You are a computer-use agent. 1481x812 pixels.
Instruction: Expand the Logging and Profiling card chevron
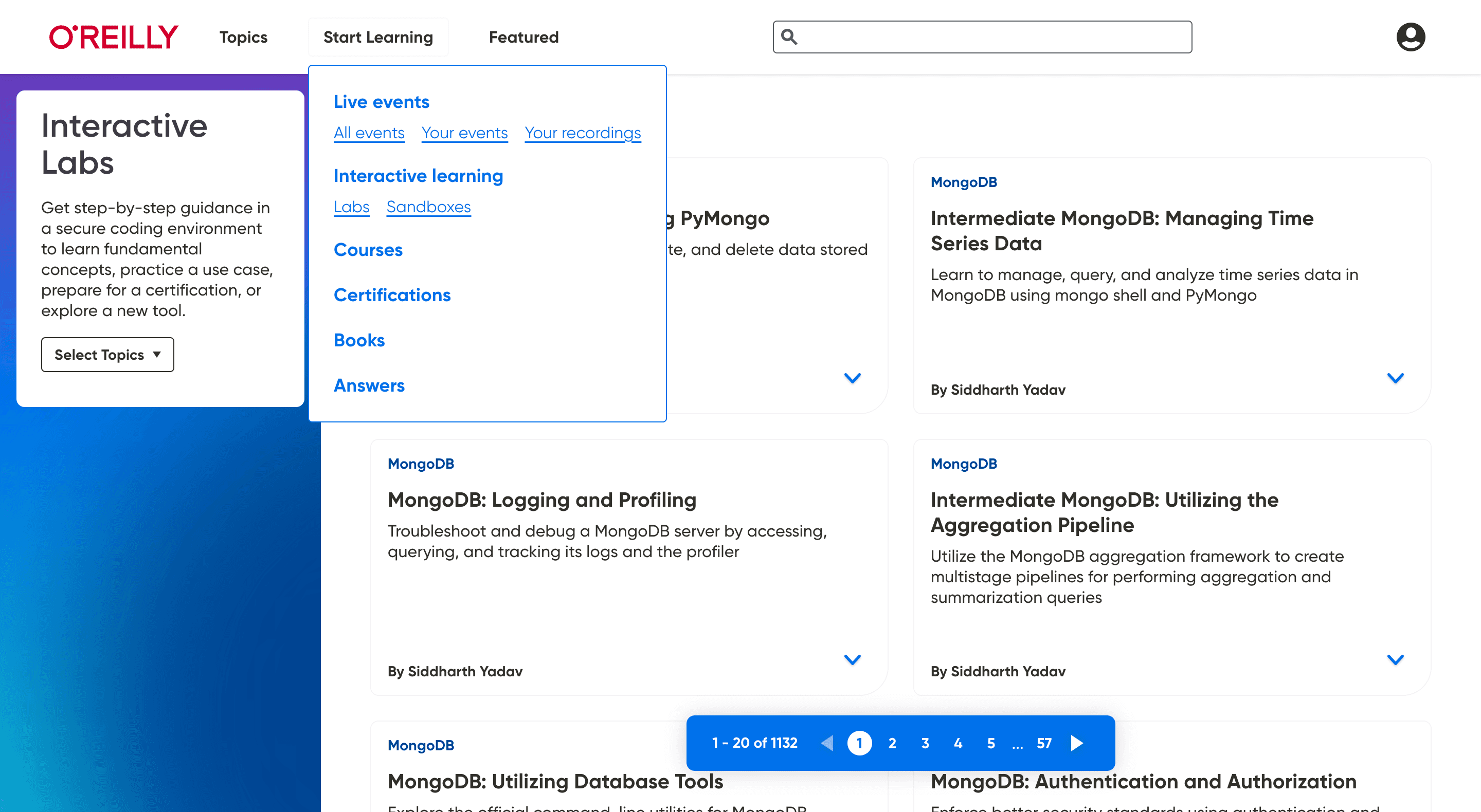(x=852, y=659)
